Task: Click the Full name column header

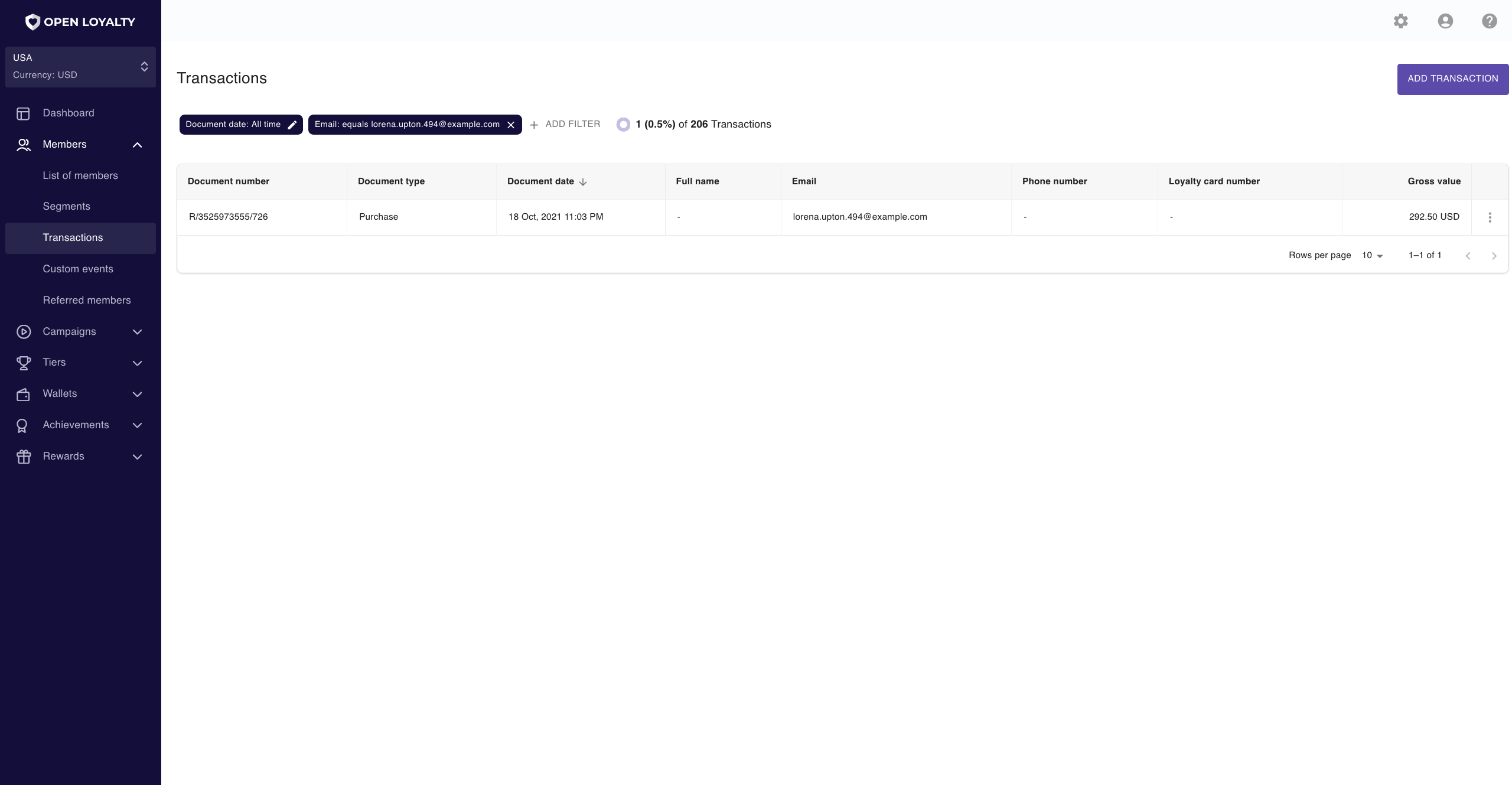Action: tap(698, 181)
